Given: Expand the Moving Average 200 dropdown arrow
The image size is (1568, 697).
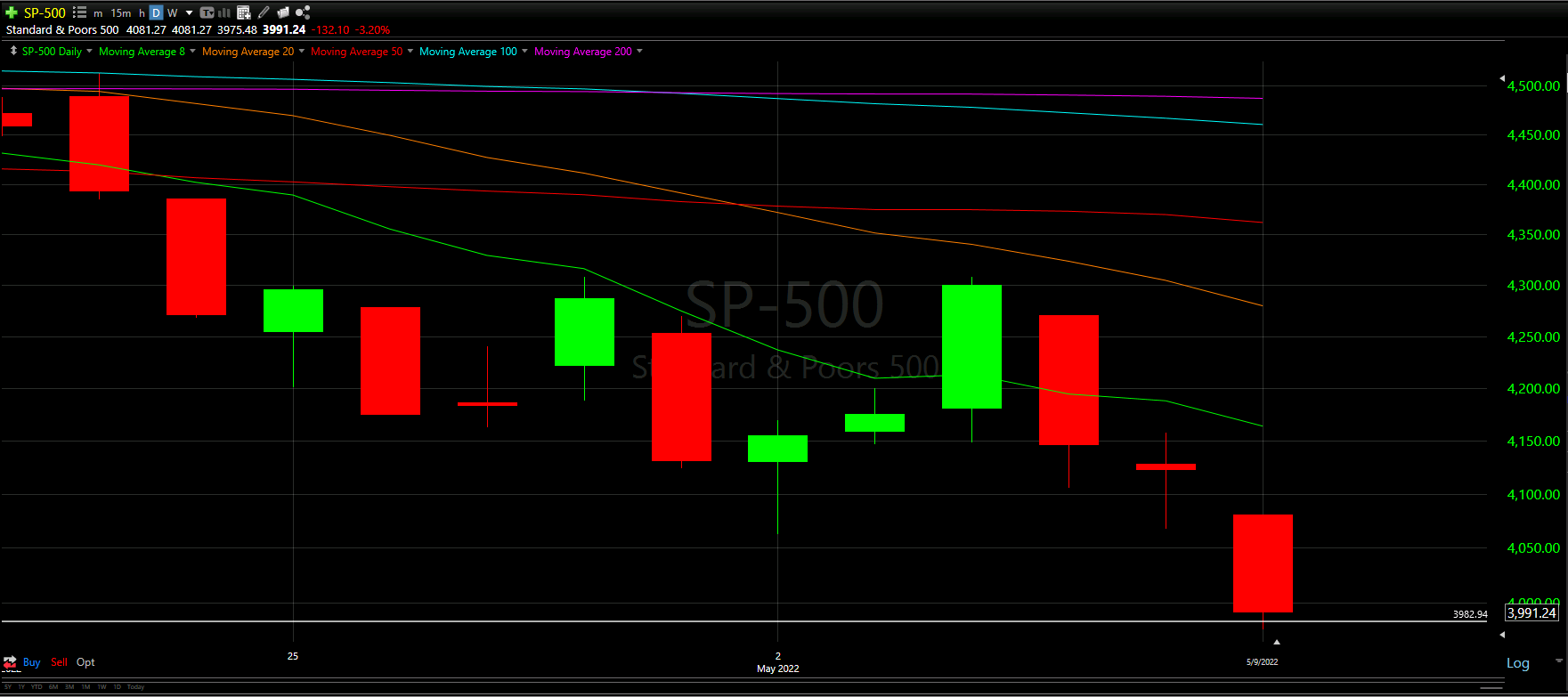Looking at the screenshot, I should (x=639, y=52).
